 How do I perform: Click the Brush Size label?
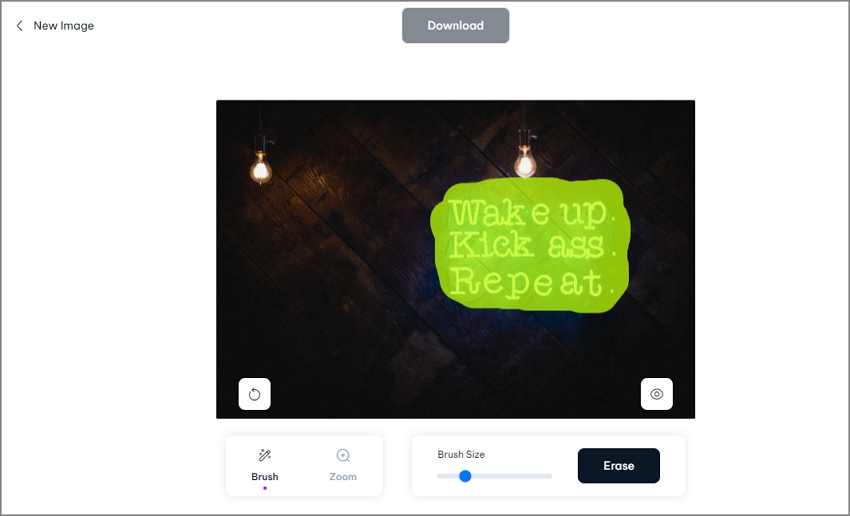pos(461,454)
